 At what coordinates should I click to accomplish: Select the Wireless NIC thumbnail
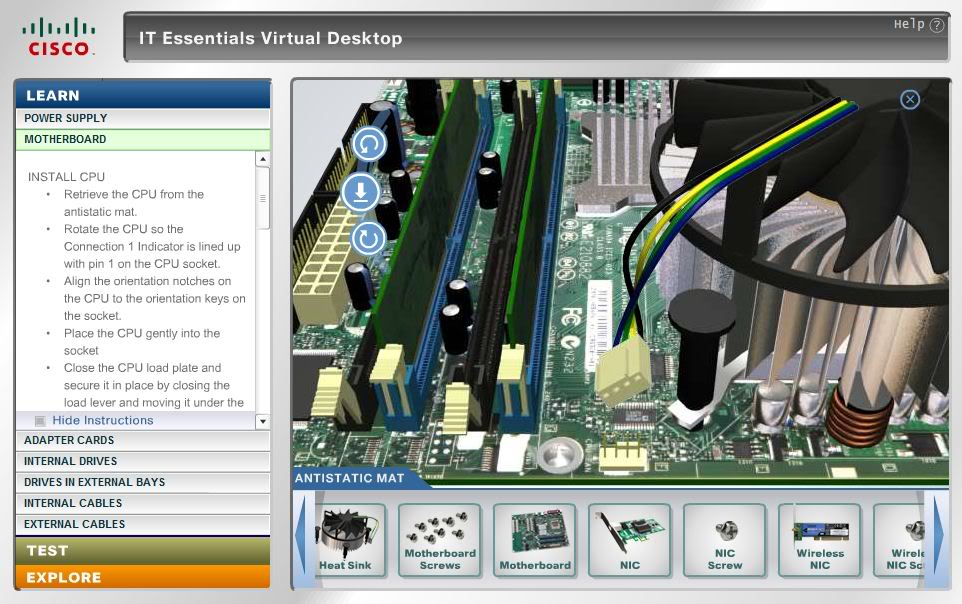(x=820, y=540)
